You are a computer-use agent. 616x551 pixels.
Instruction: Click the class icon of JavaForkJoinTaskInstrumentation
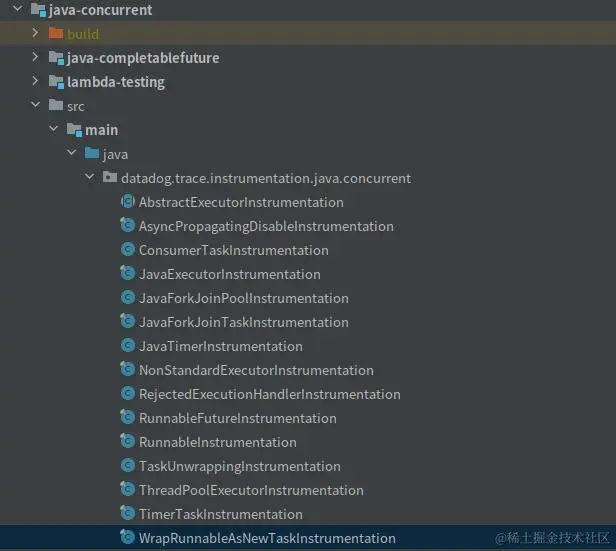(x=128, y=321)
